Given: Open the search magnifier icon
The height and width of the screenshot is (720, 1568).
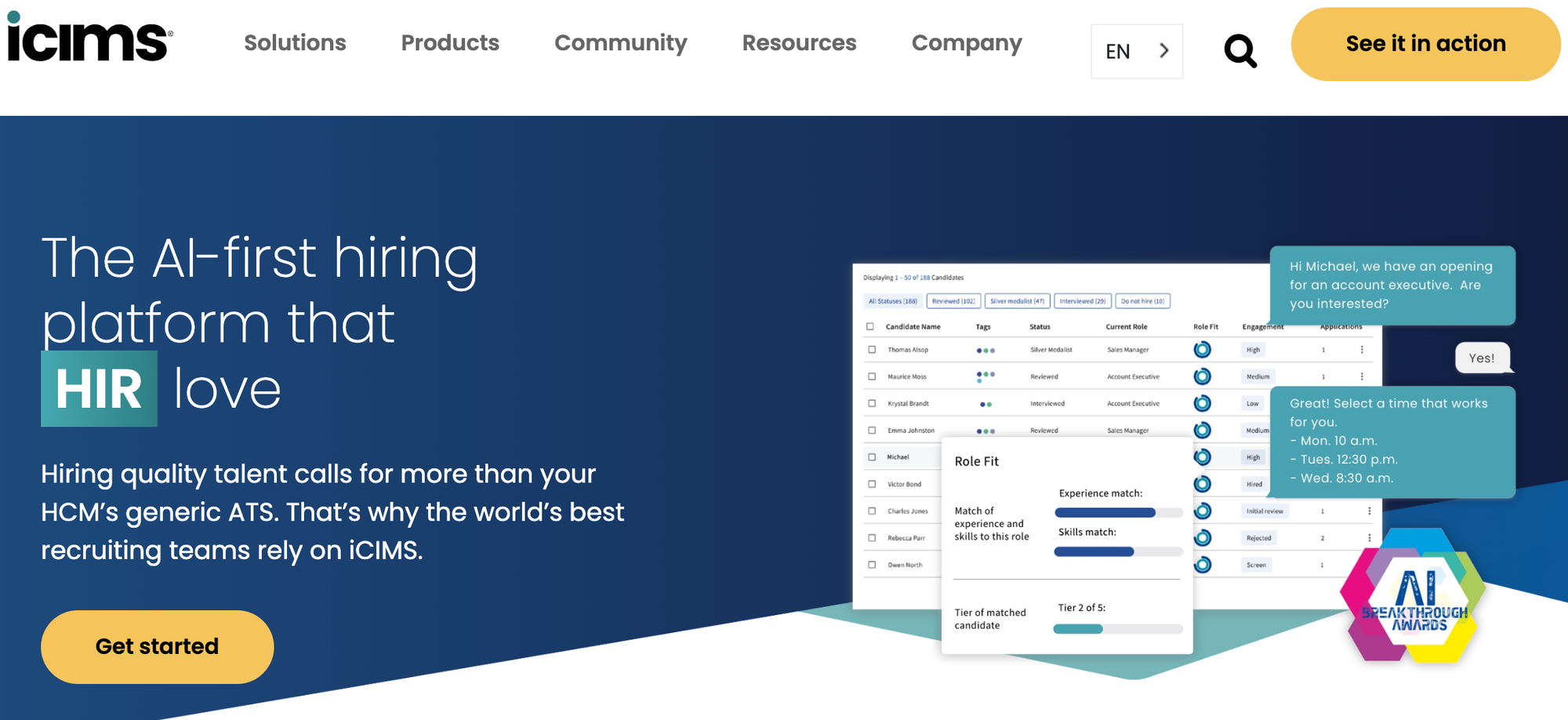Looking at the screenshot, I should click(x=1240, y=50).
